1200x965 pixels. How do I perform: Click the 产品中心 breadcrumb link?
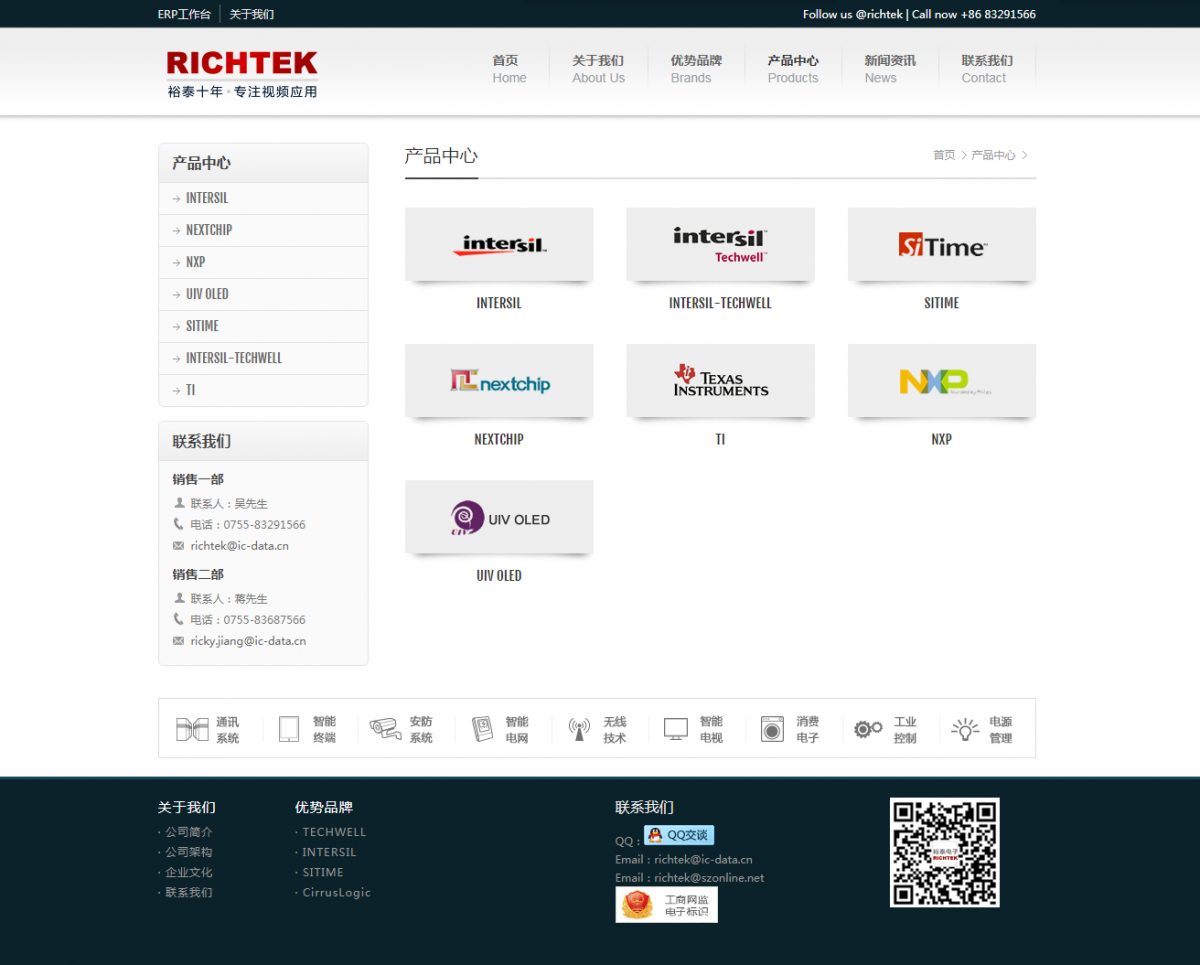(993, 155)
